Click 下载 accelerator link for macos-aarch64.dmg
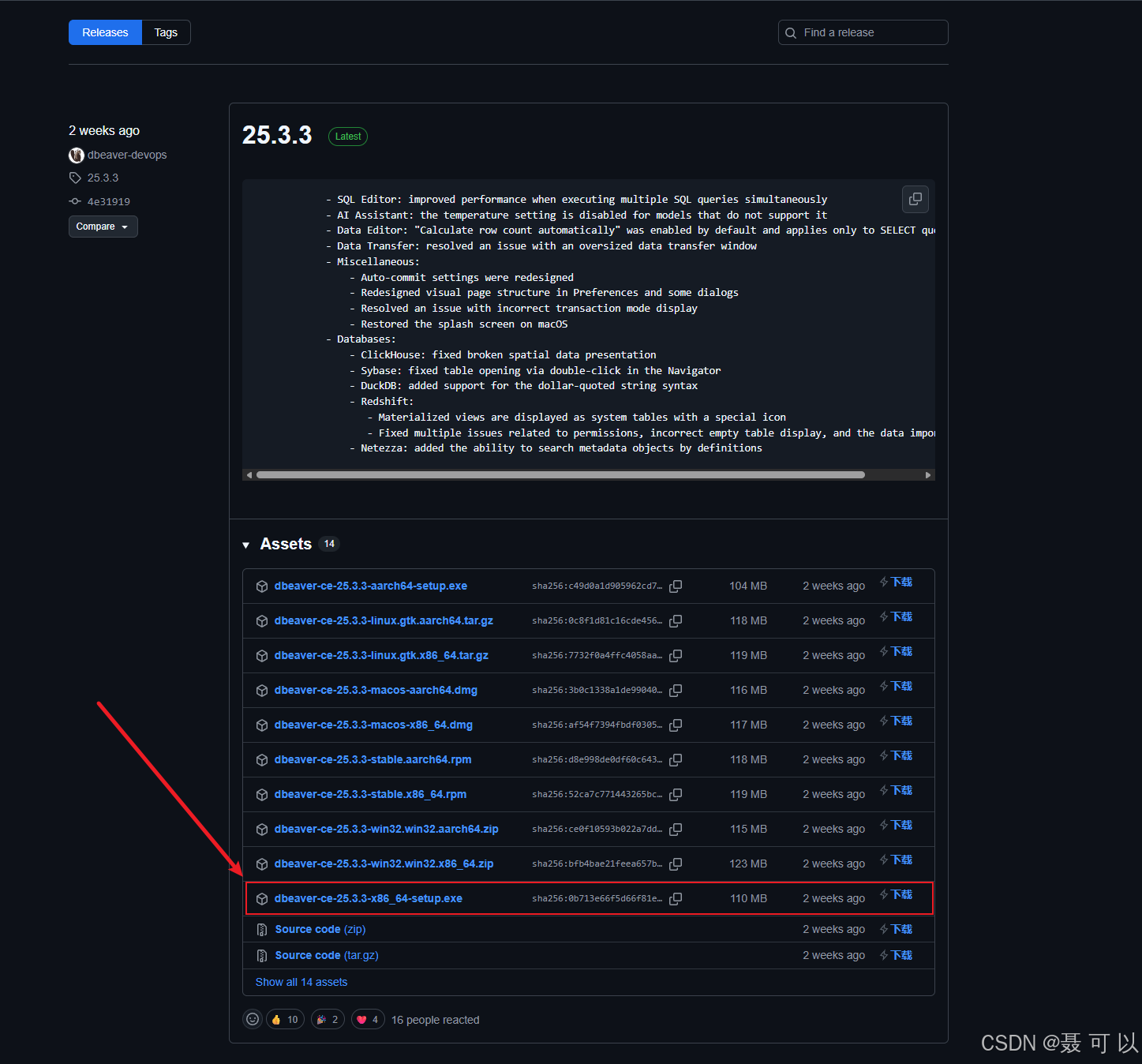The image size is (1142, 1064). (x=897, y=686)
